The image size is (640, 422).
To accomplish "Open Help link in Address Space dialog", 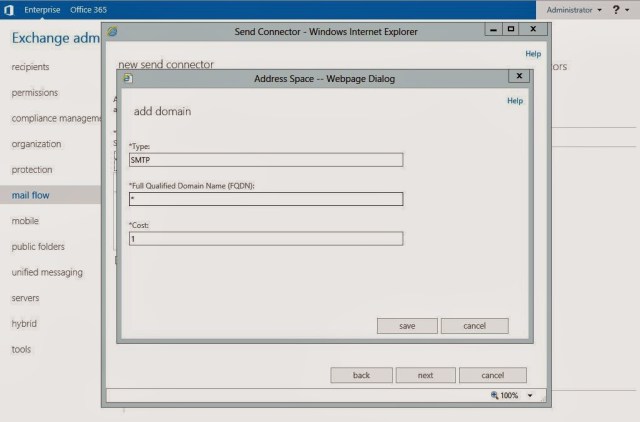I will pyautogui.click(x=514, y=101).
